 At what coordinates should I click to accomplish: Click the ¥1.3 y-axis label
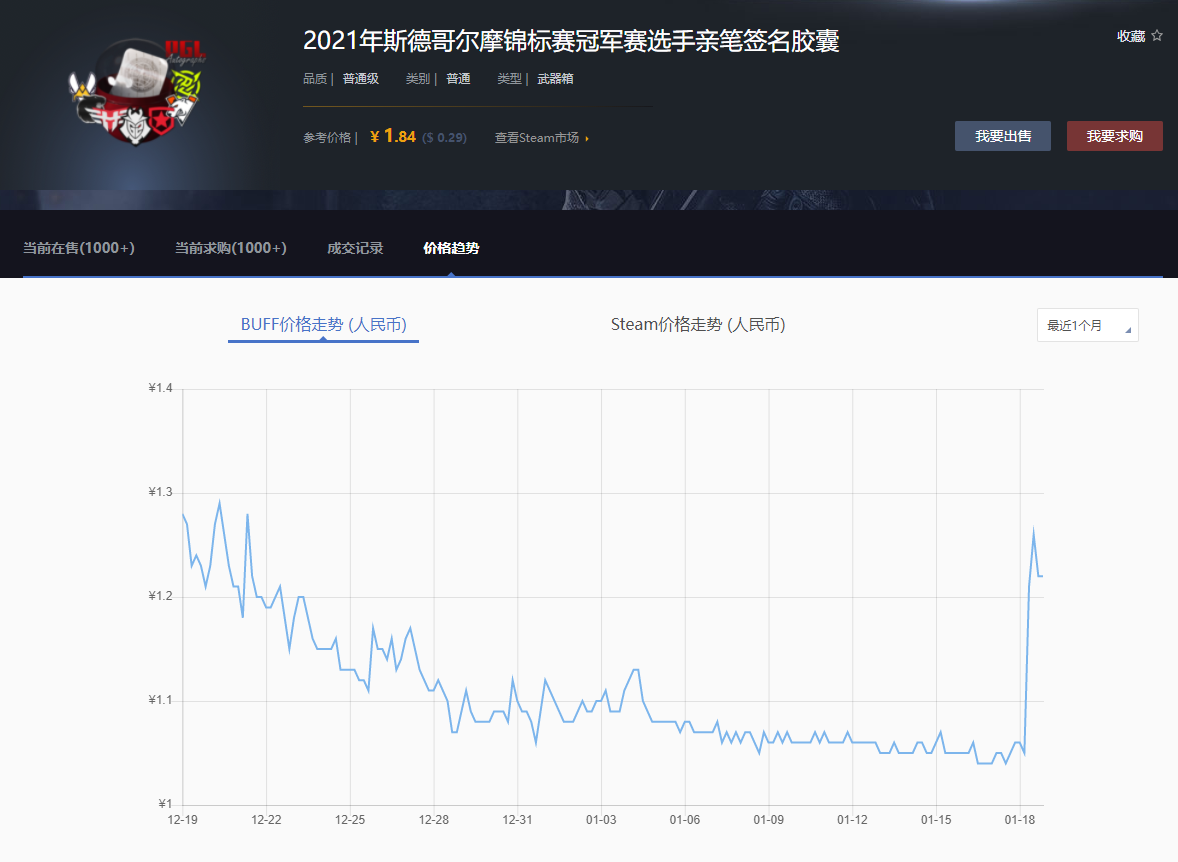click(160, 492)
